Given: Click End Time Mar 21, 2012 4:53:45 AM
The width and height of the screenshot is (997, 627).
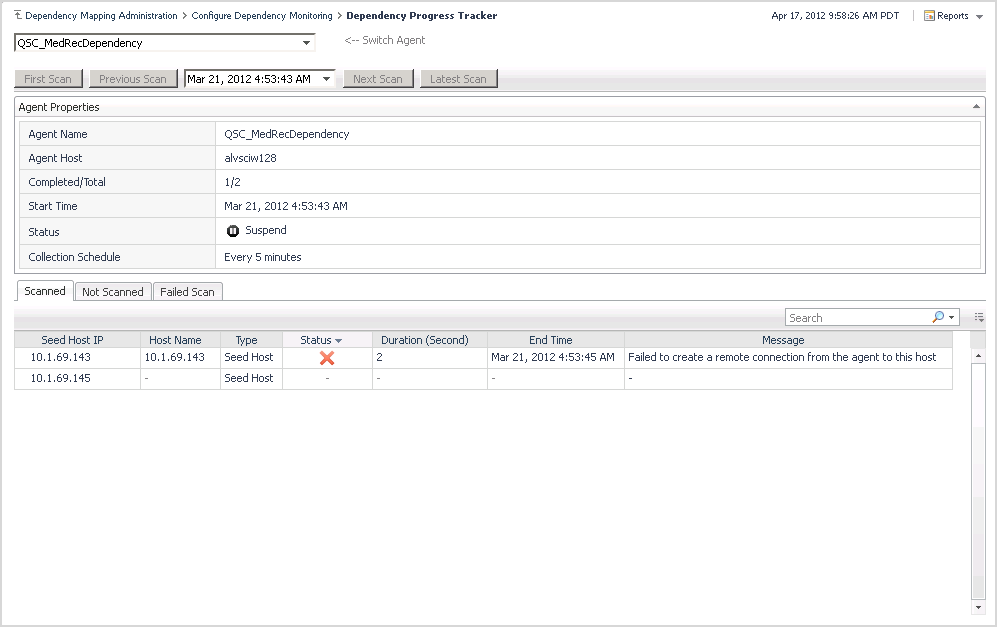Looking at the screenshot, I should pyautogui.click(x=553, y=357).
